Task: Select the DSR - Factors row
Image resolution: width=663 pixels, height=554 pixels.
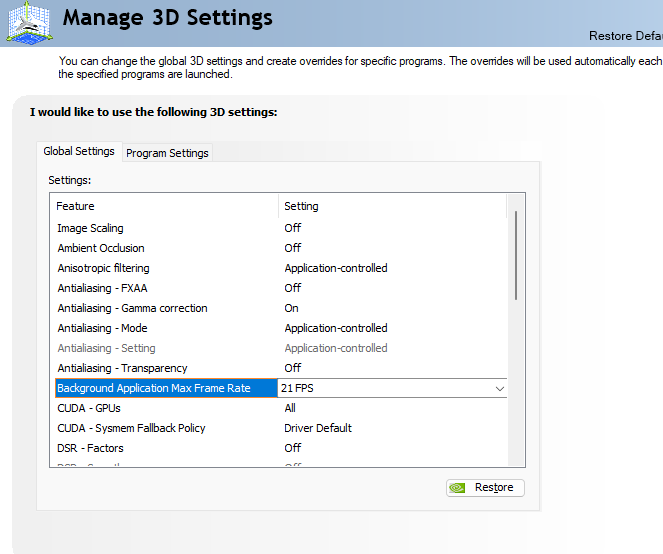Action: (89, 448)
